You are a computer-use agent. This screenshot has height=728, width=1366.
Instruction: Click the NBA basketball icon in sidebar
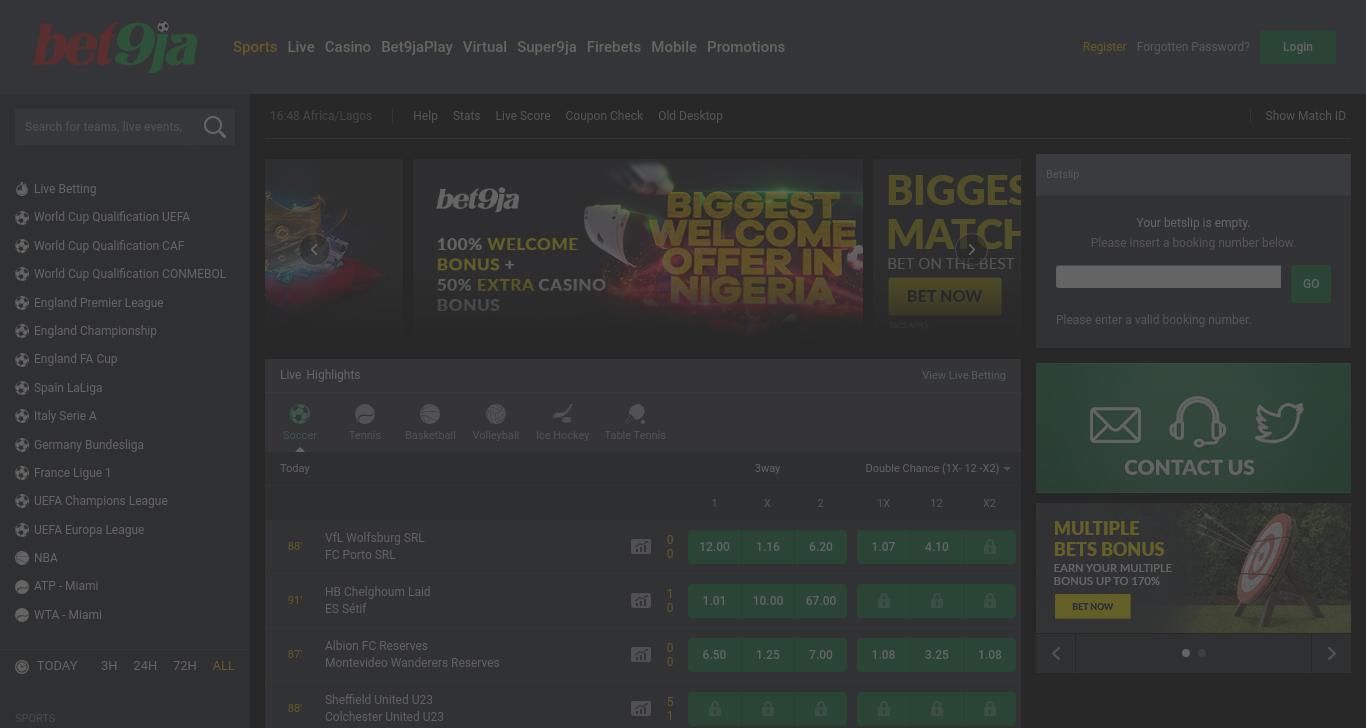point(22,558)
